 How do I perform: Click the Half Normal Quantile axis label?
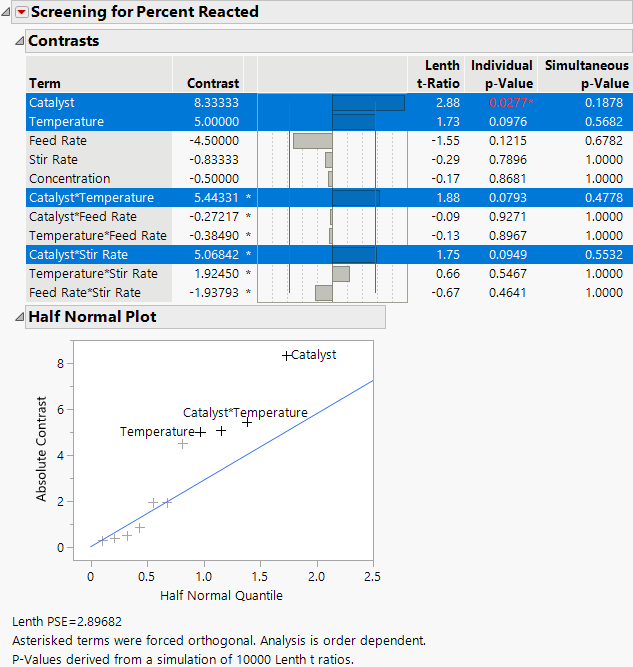pos(221,596)
